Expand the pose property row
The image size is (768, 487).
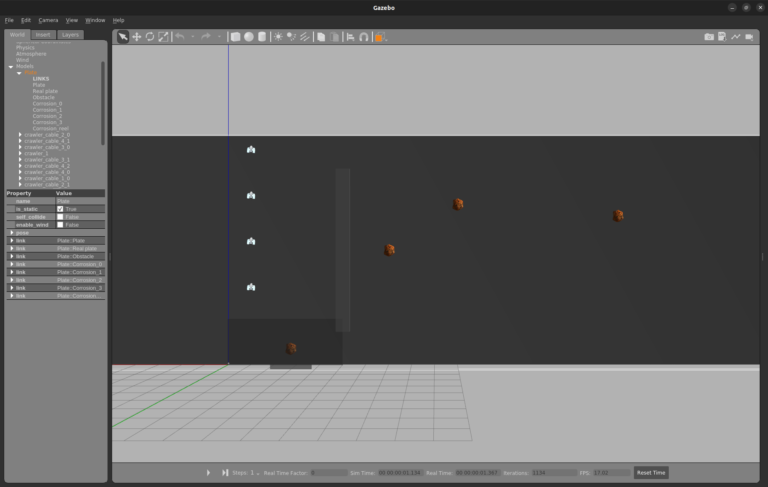[x=12, y=233]
